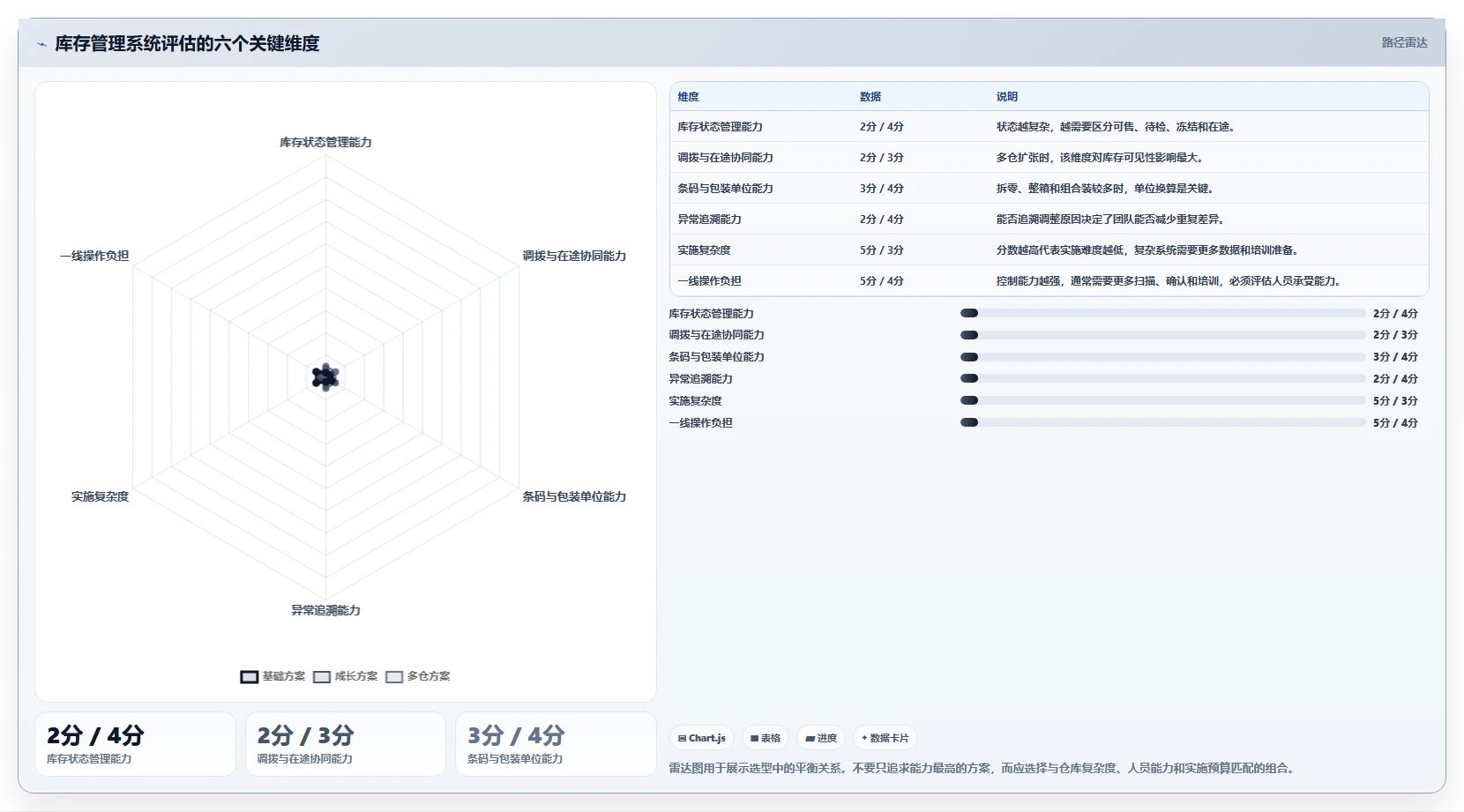The image size is (1464, 812).
Task: Select the 库存状态管理能力 table row name
Action: [x=720, y=127]
